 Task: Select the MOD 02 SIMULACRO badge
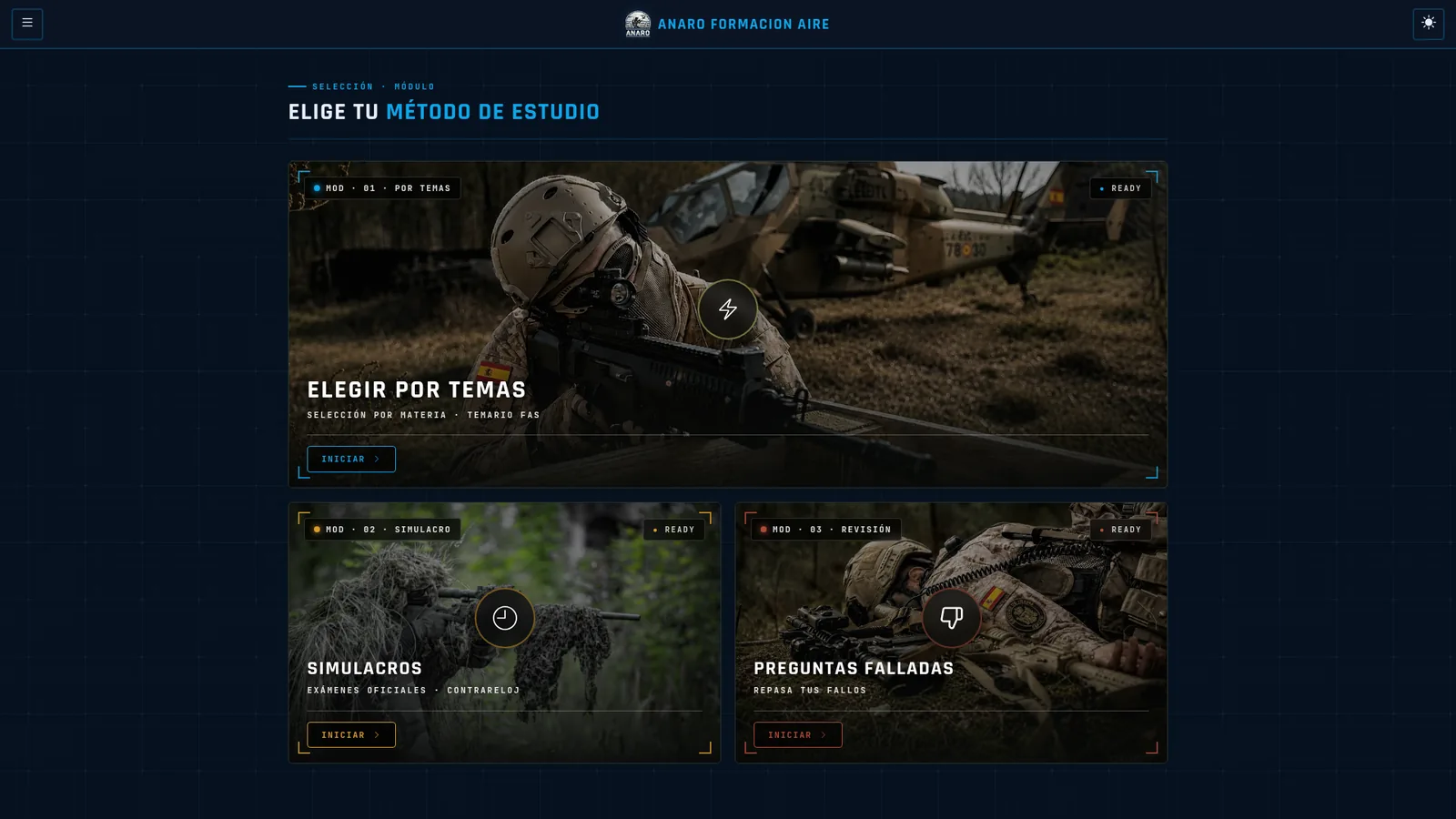coord(382,530)
